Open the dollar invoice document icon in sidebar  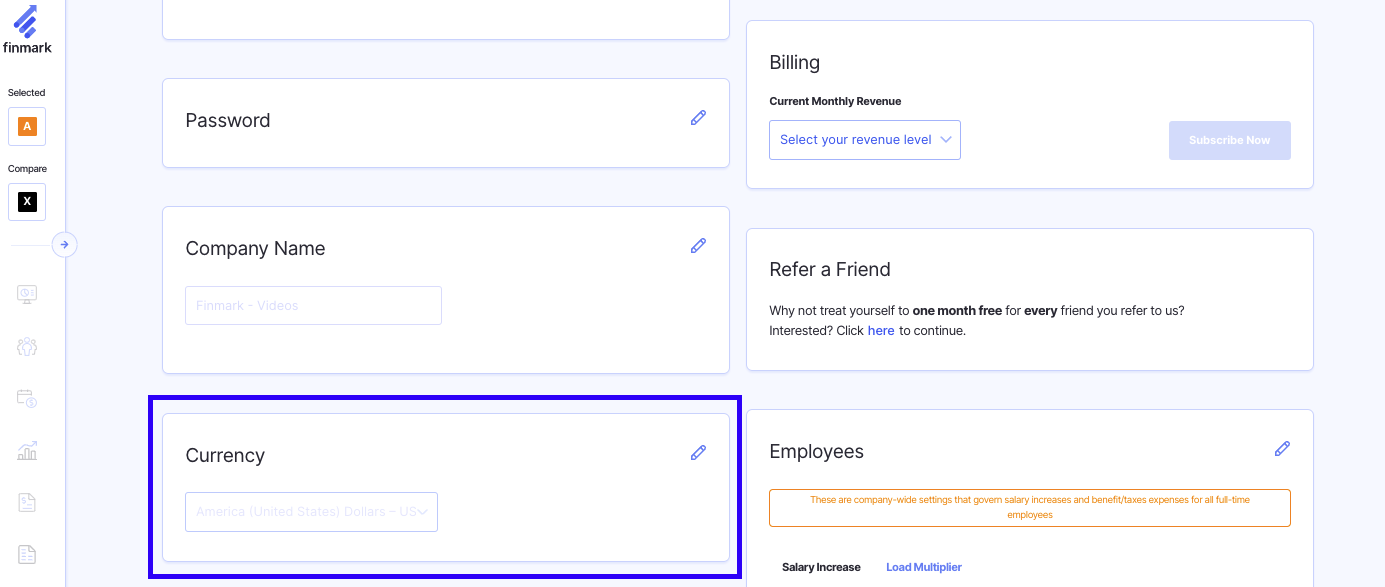[x=27, y=503]
